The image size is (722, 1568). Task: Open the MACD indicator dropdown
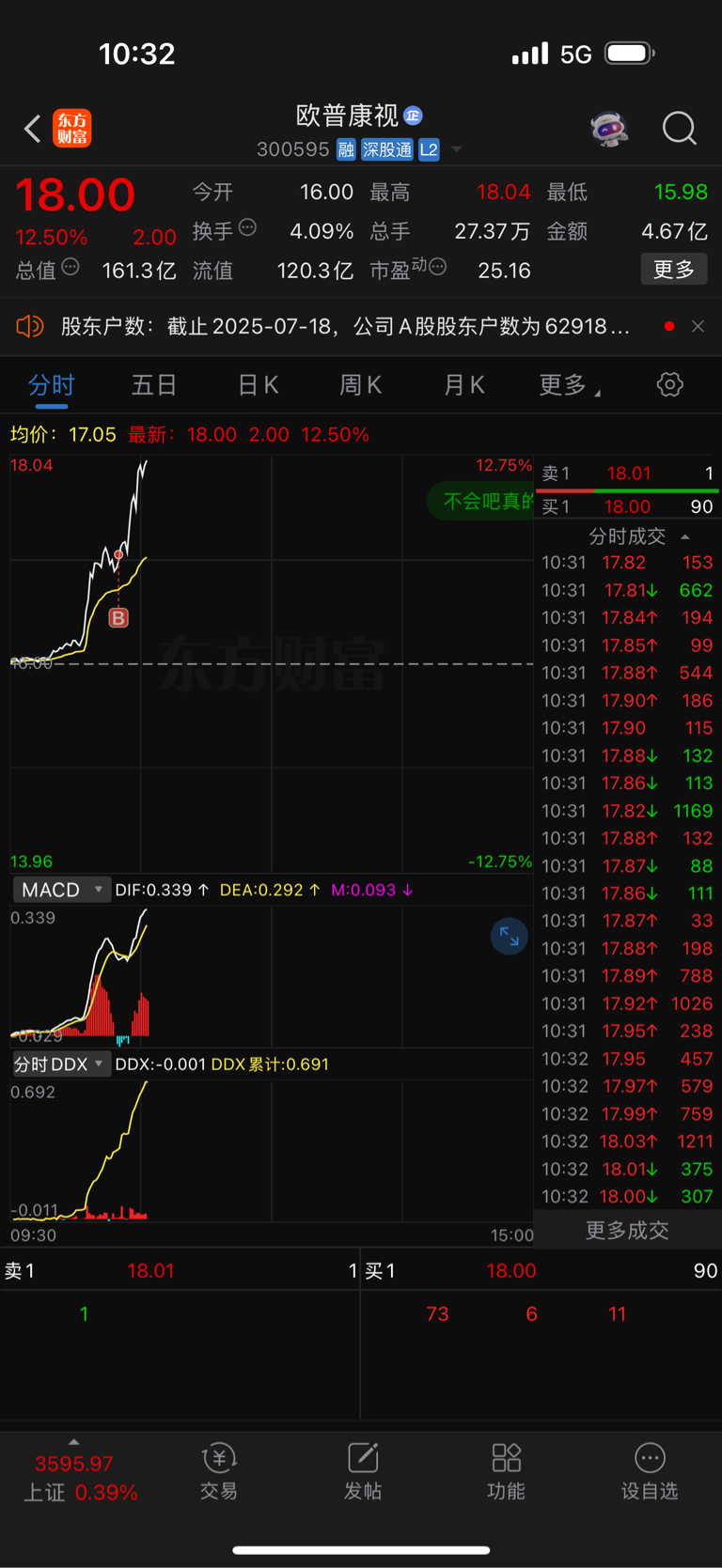coord(61,890)
